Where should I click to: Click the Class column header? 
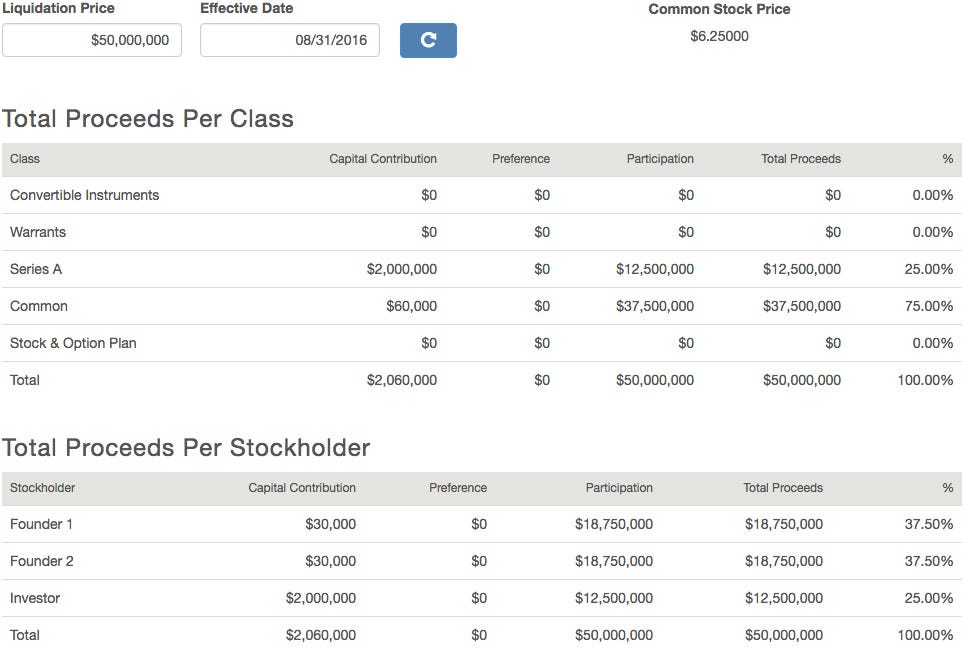click(25, 159)
